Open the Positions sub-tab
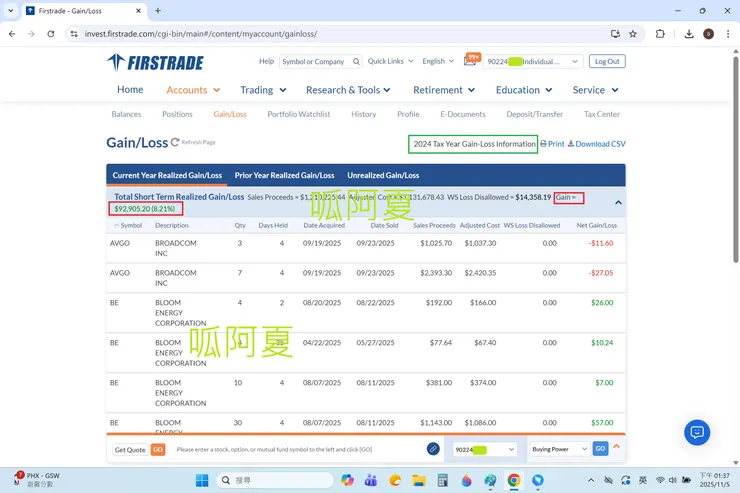 click(x=177, y=114)
